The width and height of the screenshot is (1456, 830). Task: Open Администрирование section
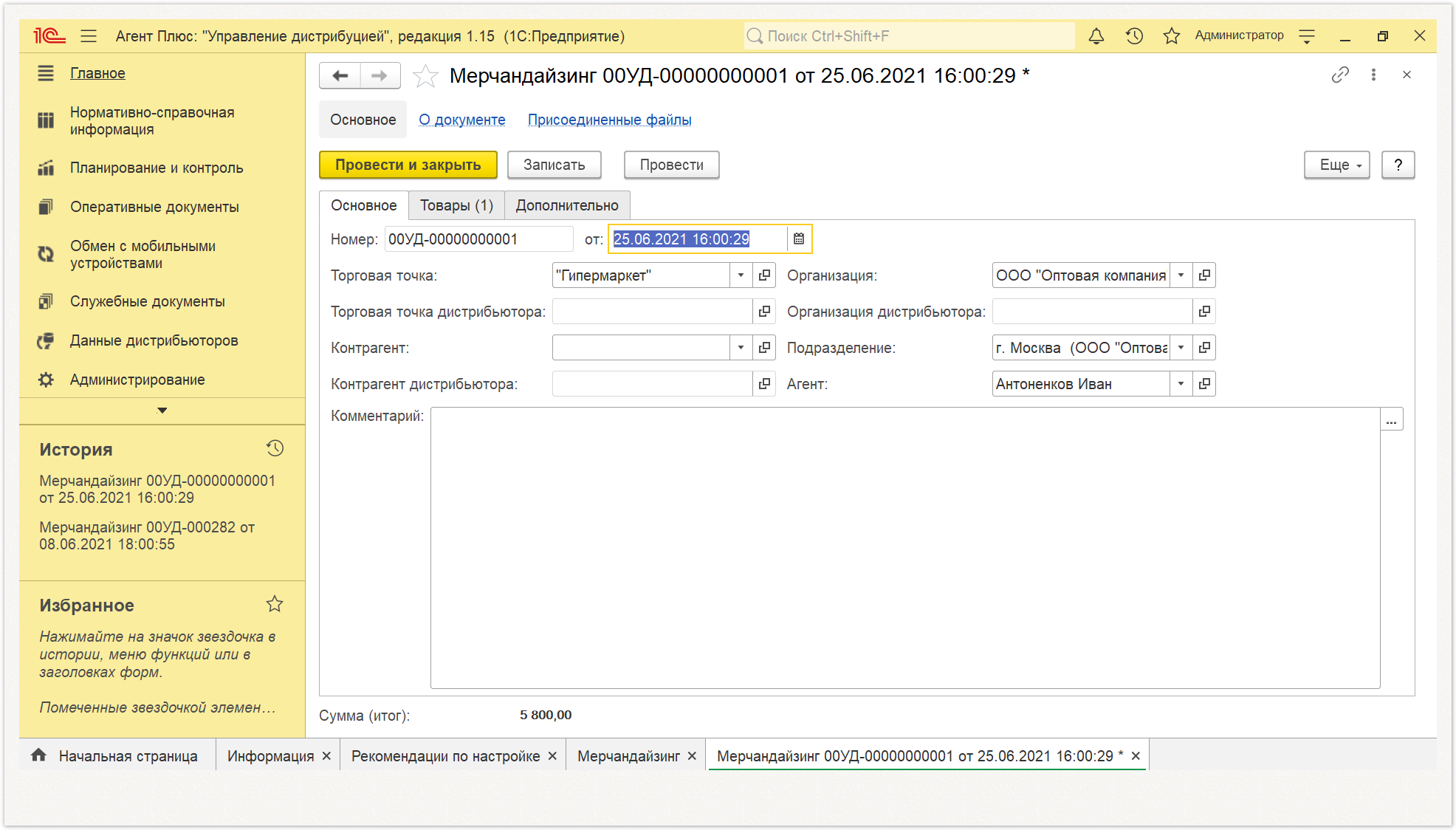click(x=137, y=380)
